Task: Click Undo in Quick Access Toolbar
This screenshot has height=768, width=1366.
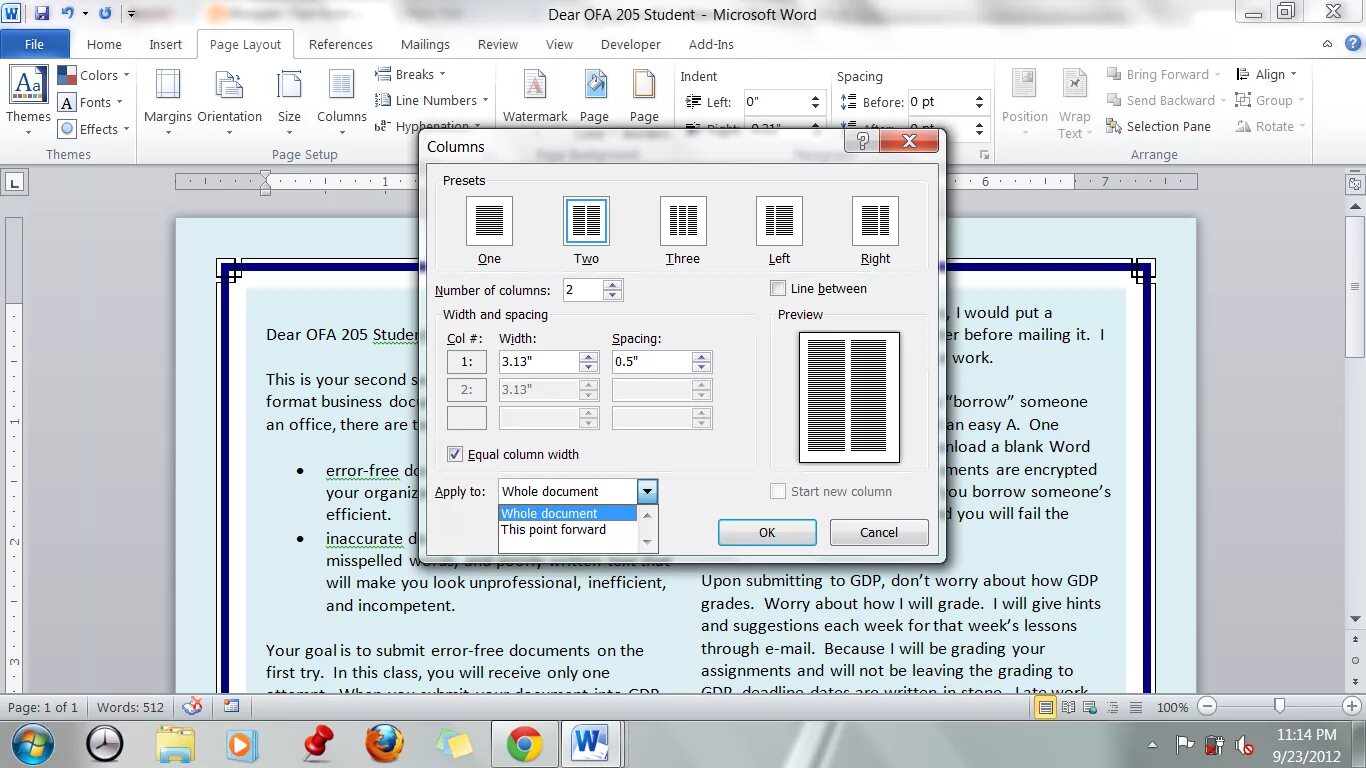Action: point(68,14)
